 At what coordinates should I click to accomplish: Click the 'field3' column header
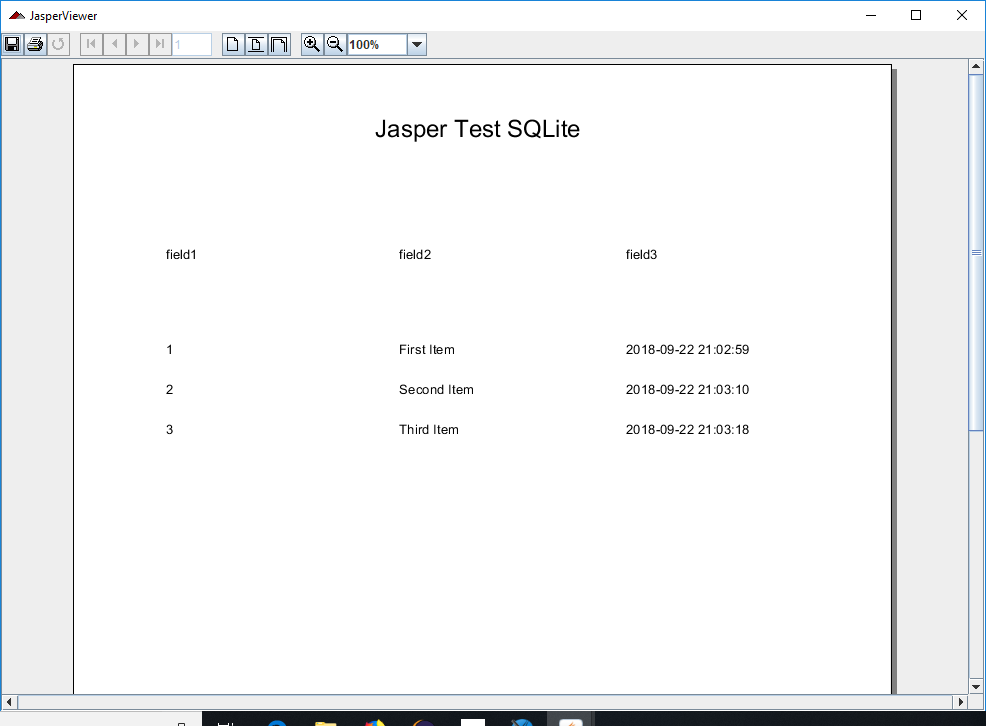pyautogui.click(x=641, y=255)
